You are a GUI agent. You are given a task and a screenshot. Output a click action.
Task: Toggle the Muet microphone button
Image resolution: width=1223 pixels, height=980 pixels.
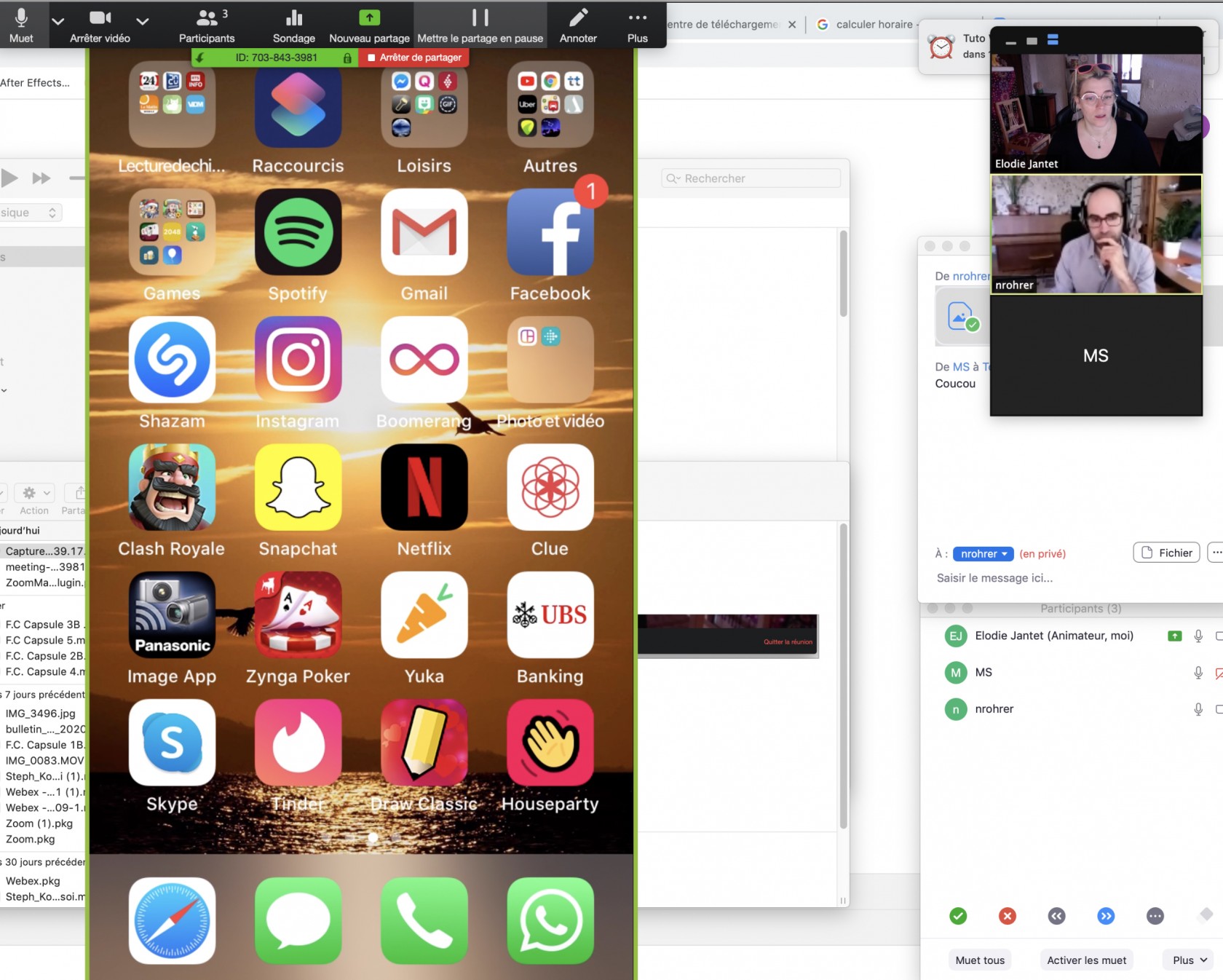pos(21,18)
